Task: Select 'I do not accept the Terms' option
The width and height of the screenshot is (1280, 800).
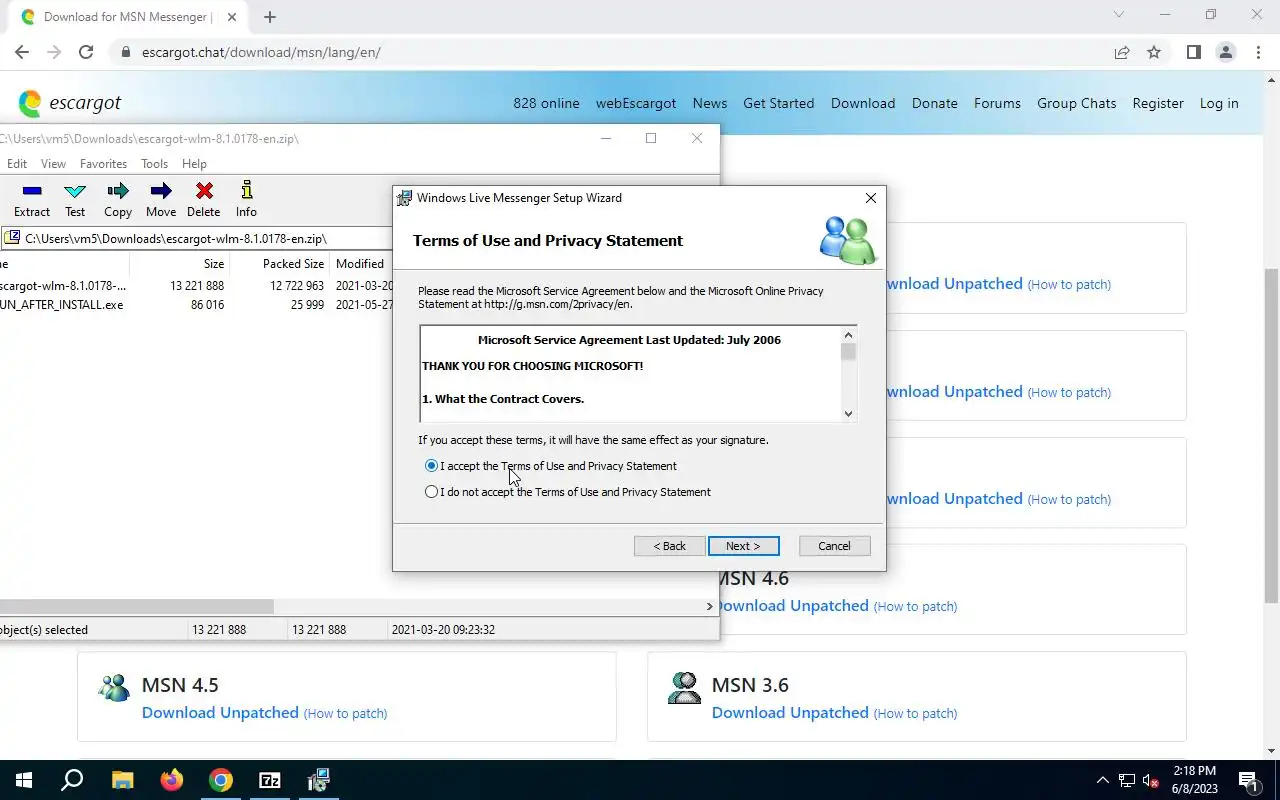Action: pyautogui.click(x=568, y=492)
